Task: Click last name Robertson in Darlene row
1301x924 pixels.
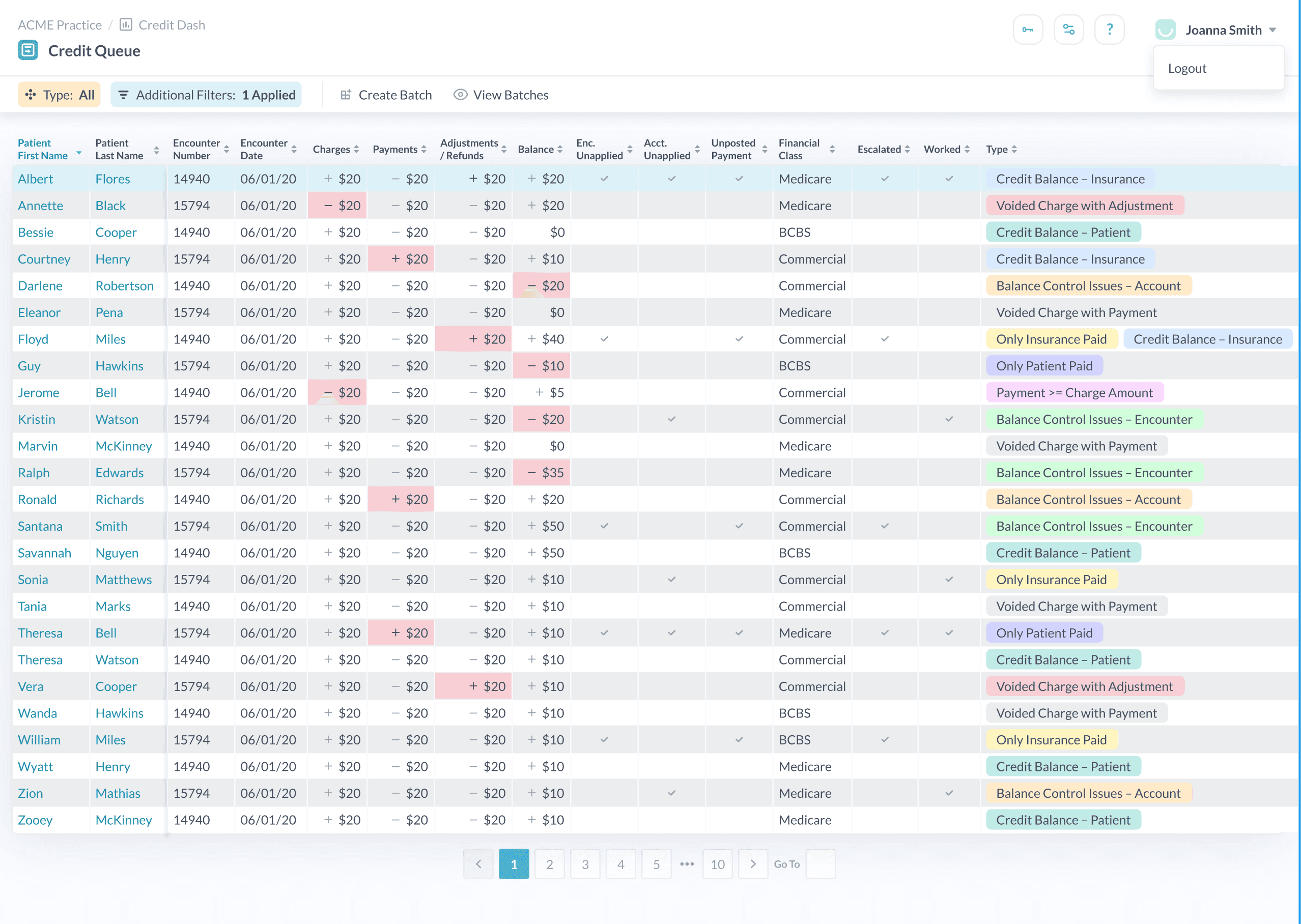Action: coord(125,285)
